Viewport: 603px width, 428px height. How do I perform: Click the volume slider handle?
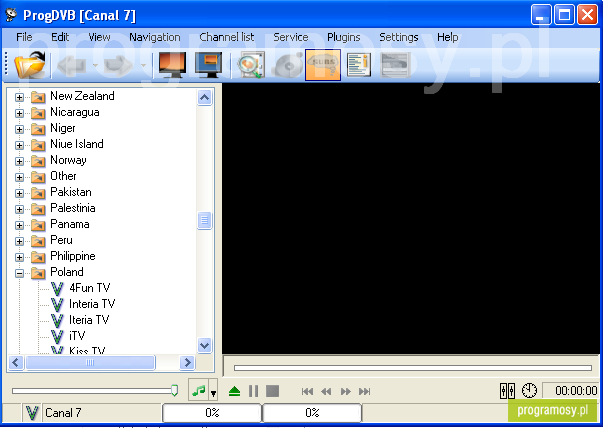[174, 390]
